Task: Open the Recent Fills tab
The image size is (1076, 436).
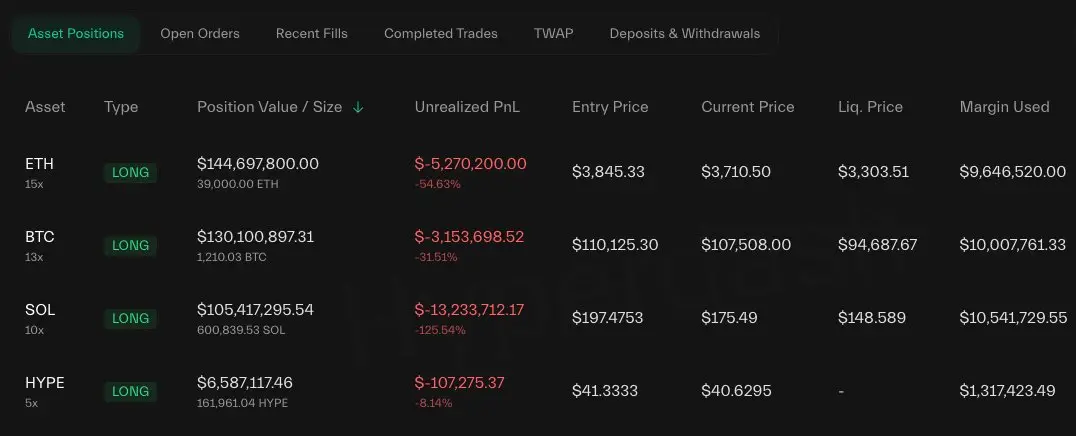Action: (x=312, y=33)
